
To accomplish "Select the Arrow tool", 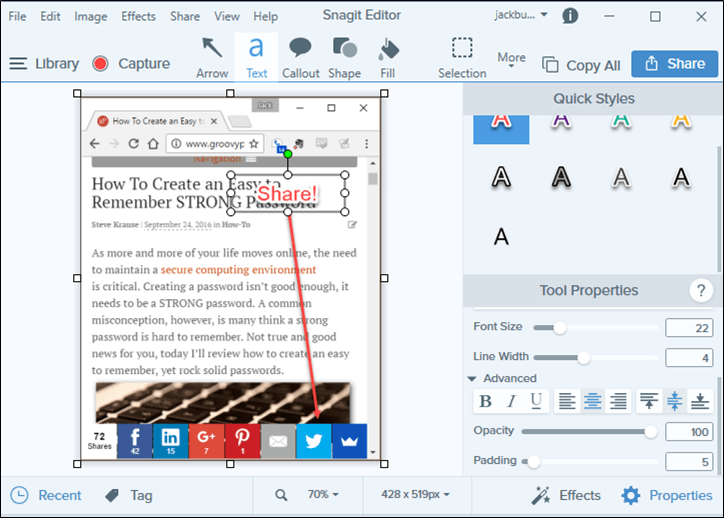I will click(x=212, y=58).
